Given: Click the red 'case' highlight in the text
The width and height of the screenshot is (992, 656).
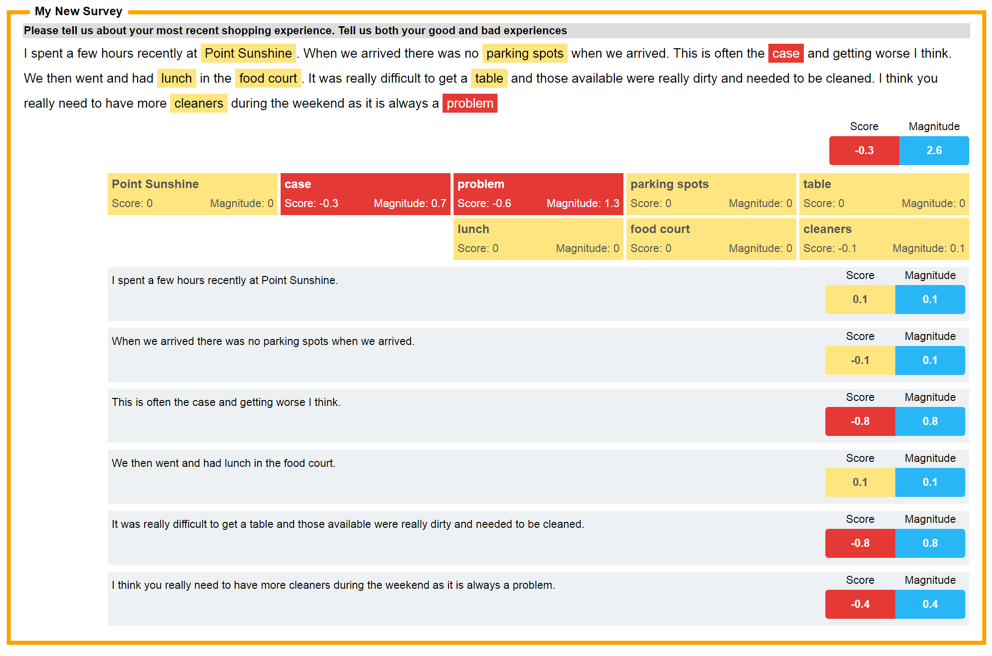Looking at the screenshot, I should 786,53.
